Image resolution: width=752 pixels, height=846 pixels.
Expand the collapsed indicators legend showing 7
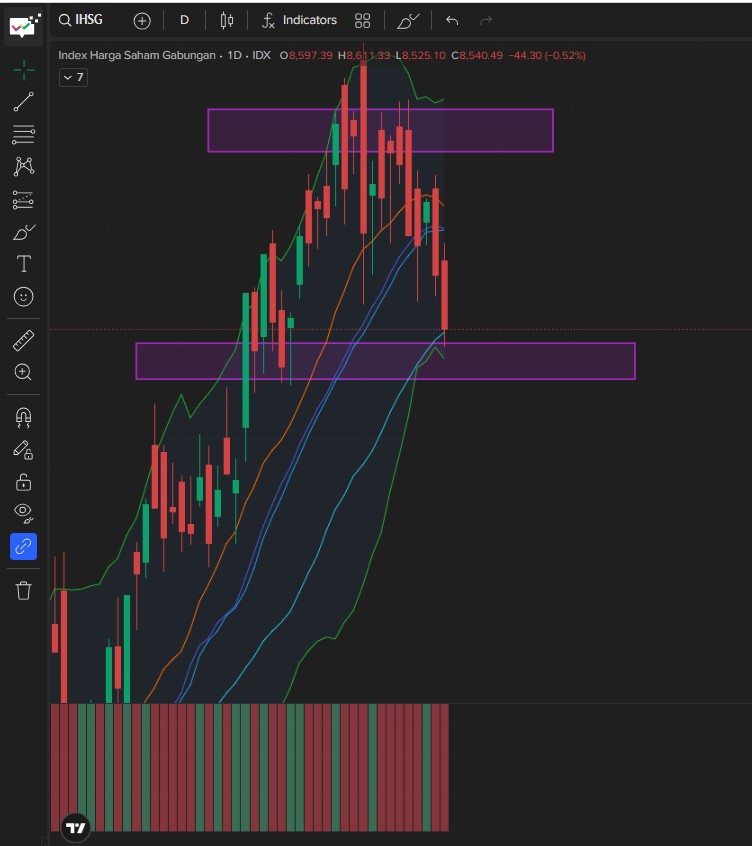pos(73,77)
